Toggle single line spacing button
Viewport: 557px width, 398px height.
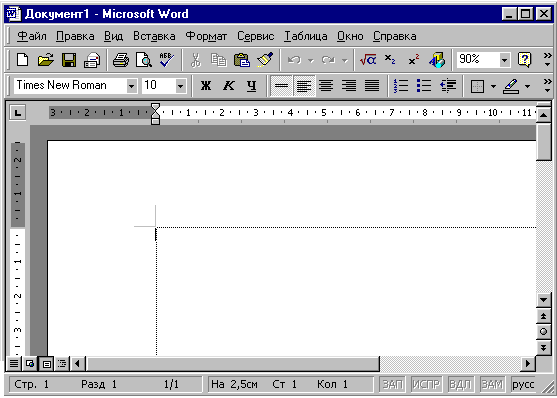click(x=281, y=86)
